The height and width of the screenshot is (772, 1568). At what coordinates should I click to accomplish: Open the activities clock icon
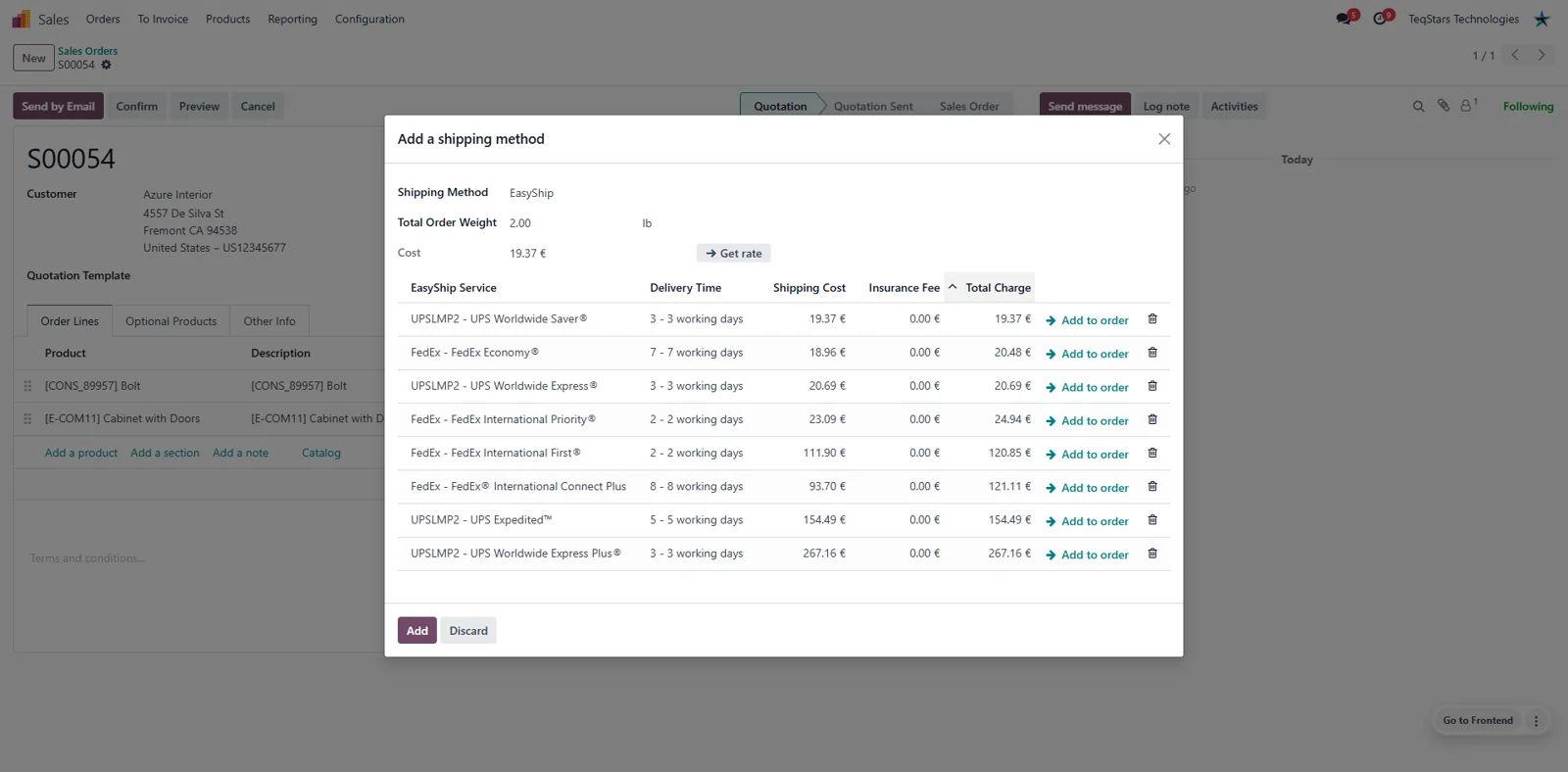click(x=1381, y=19)
